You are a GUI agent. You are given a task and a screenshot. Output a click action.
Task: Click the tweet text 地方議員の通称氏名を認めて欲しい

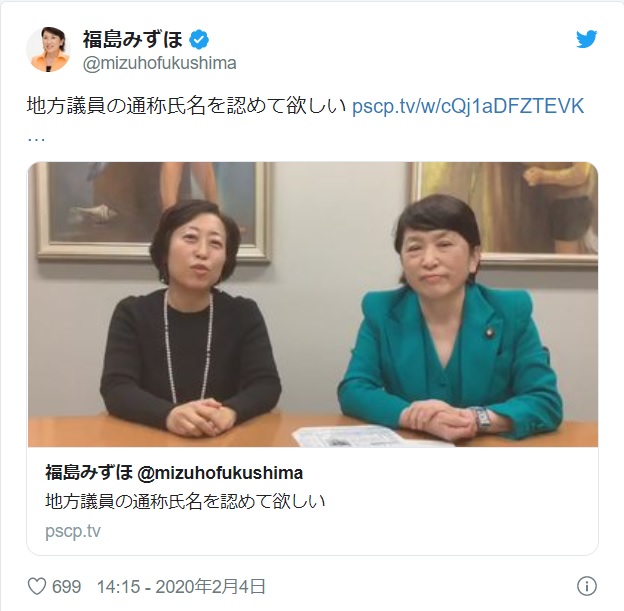pos(187,106)
